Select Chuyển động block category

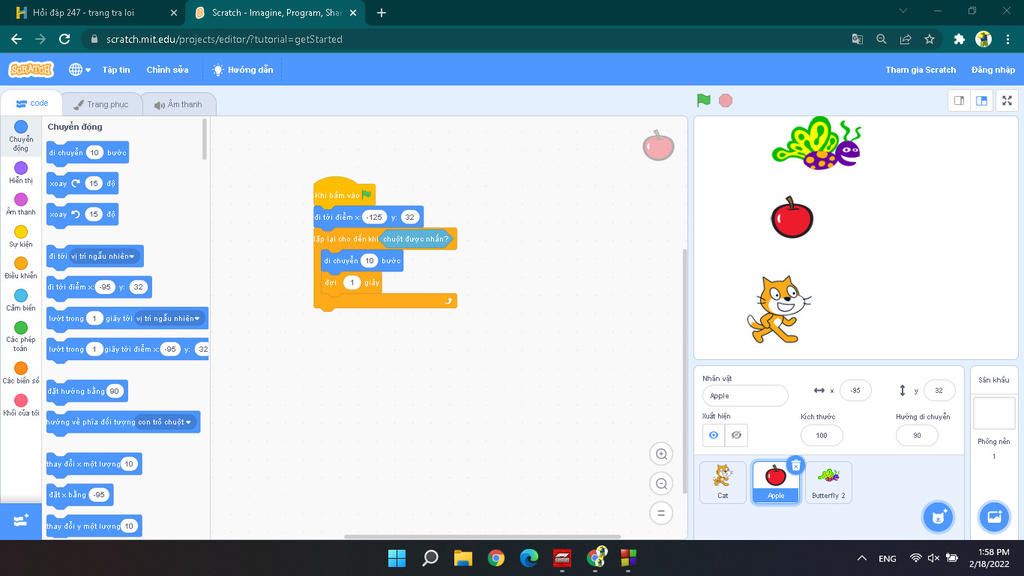[x=21, y=135]
